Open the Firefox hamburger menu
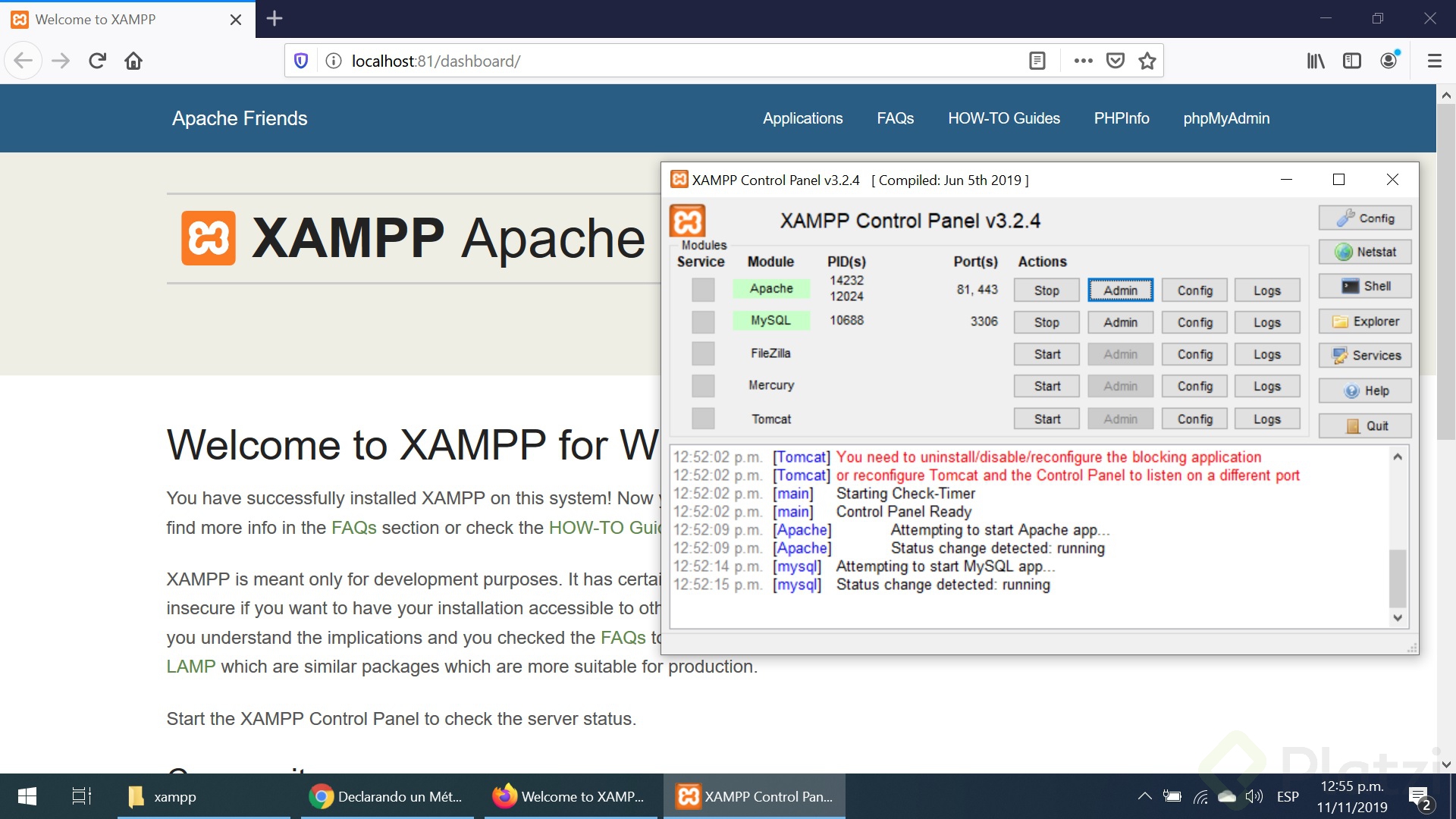This screenshot has height=819, width=1456. coord(1434,61)
